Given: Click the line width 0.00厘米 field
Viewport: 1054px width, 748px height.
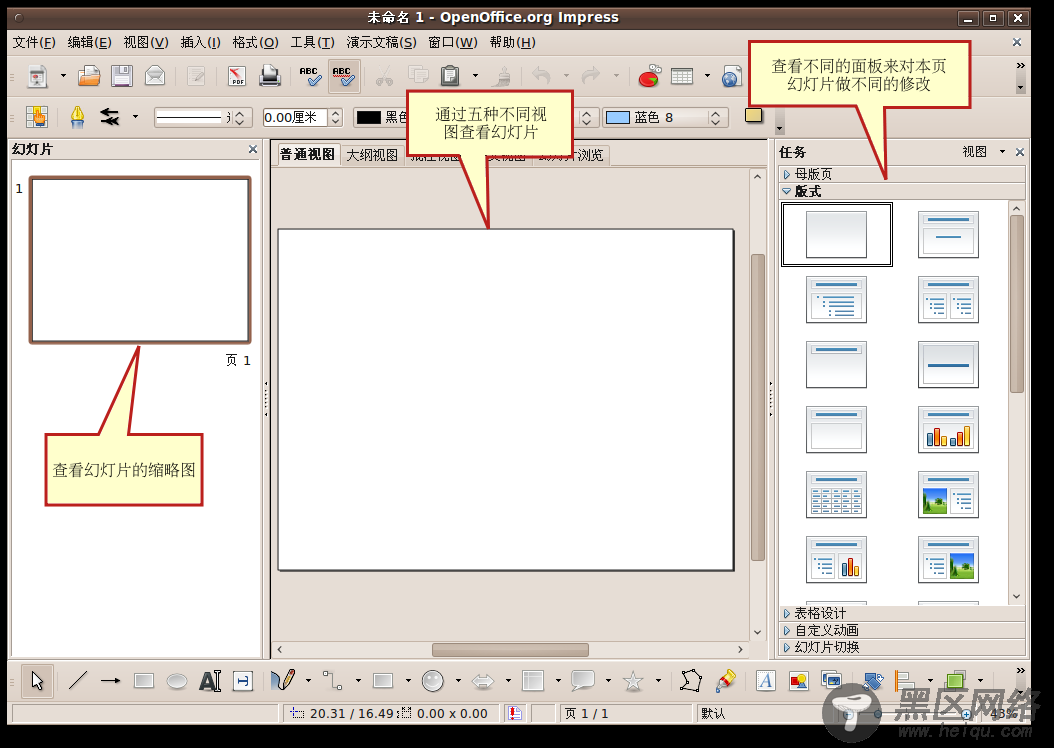Looking at the screenshot, I should (x=295, y=118).
